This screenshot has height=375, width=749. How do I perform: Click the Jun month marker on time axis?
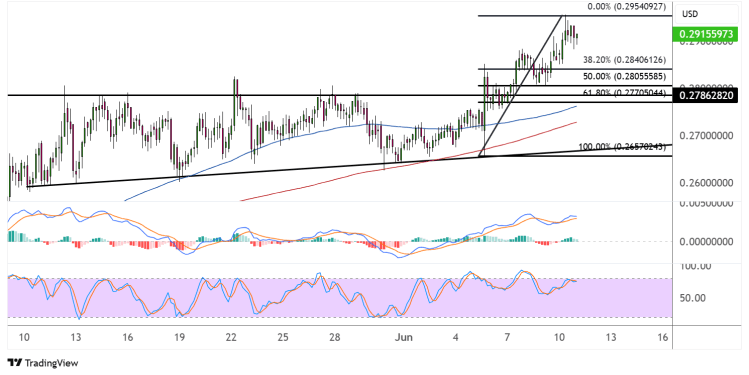(404, 337)
